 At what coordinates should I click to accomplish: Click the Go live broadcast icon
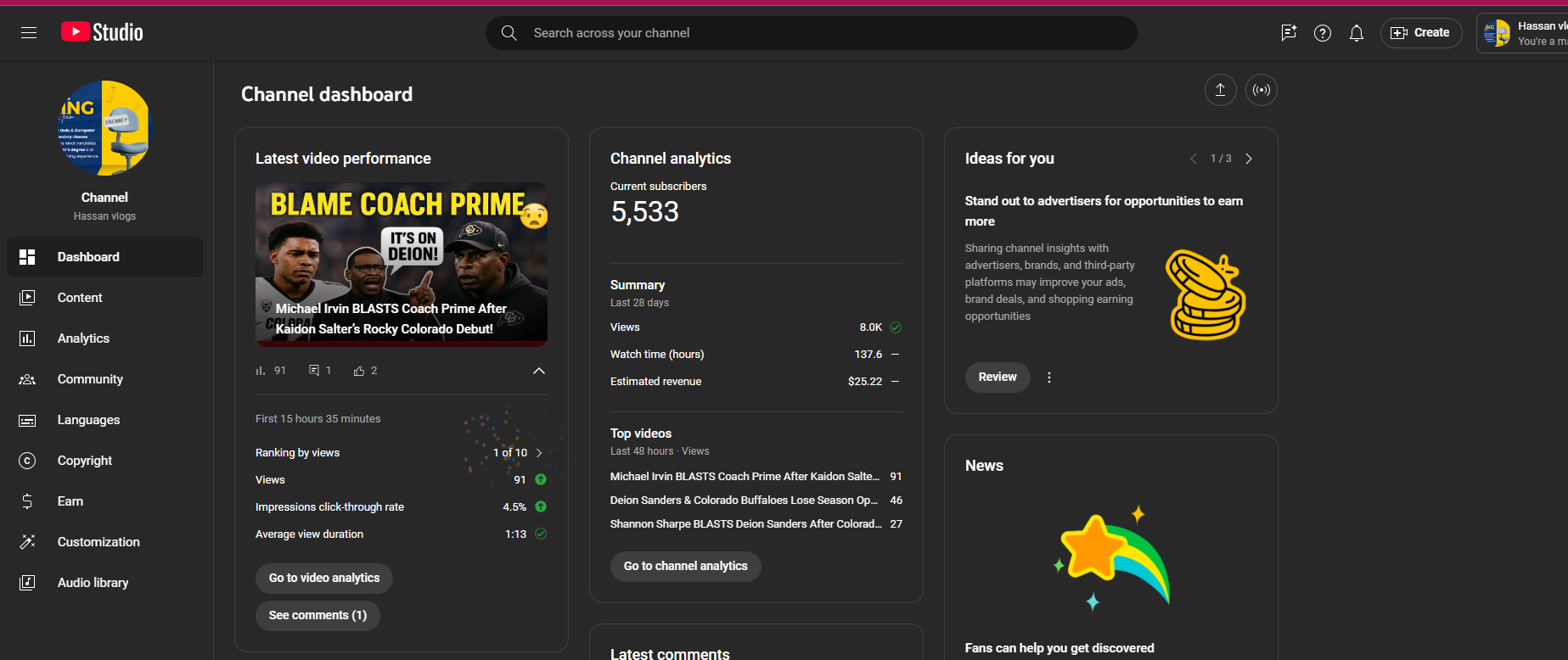click(1262, 90)
